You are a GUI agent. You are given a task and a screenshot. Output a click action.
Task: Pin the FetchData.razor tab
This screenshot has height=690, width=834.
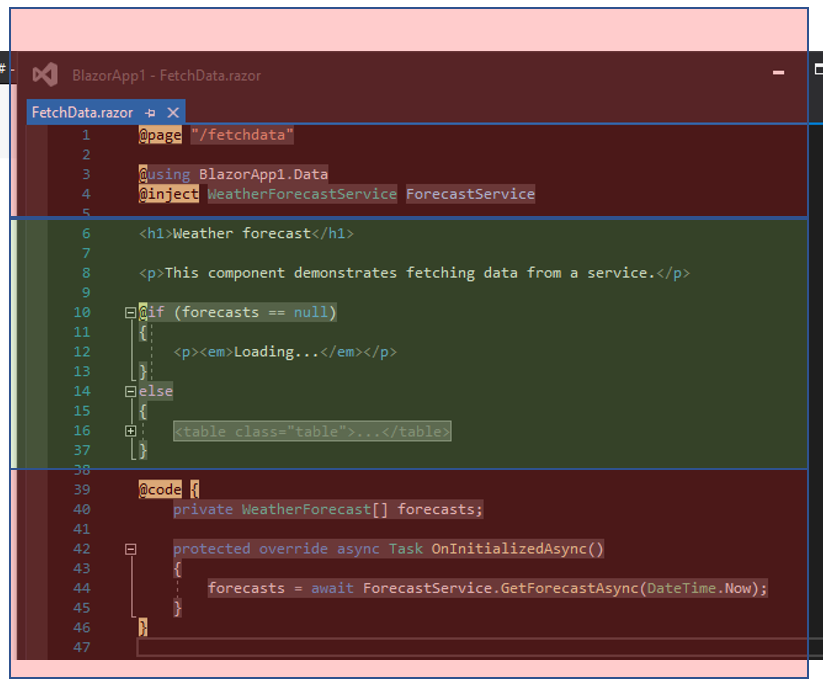(x=151, y=113)
